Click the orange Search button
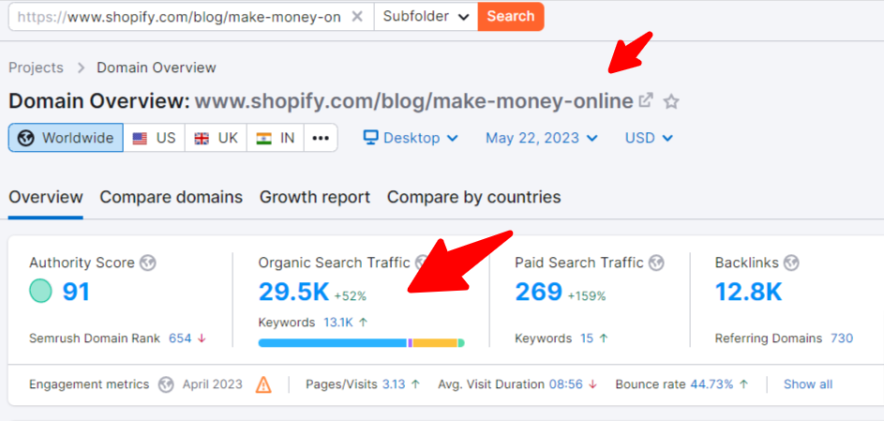Image resolution: width=884 pixels, height=421 pixels. [511, 17]
